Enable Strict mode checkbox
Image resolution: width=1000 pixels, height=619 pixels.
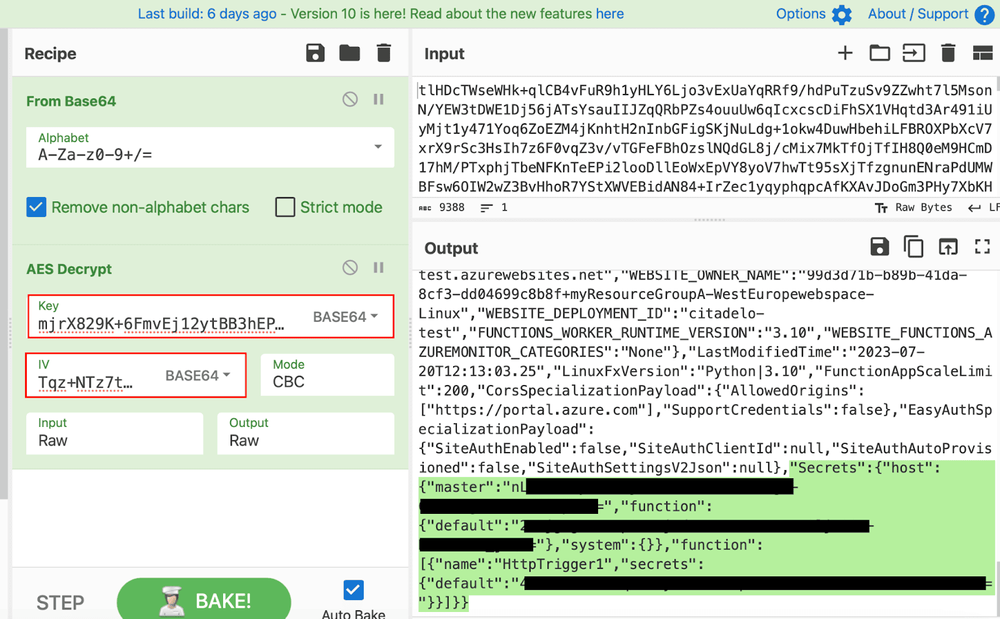pos(285,207)
